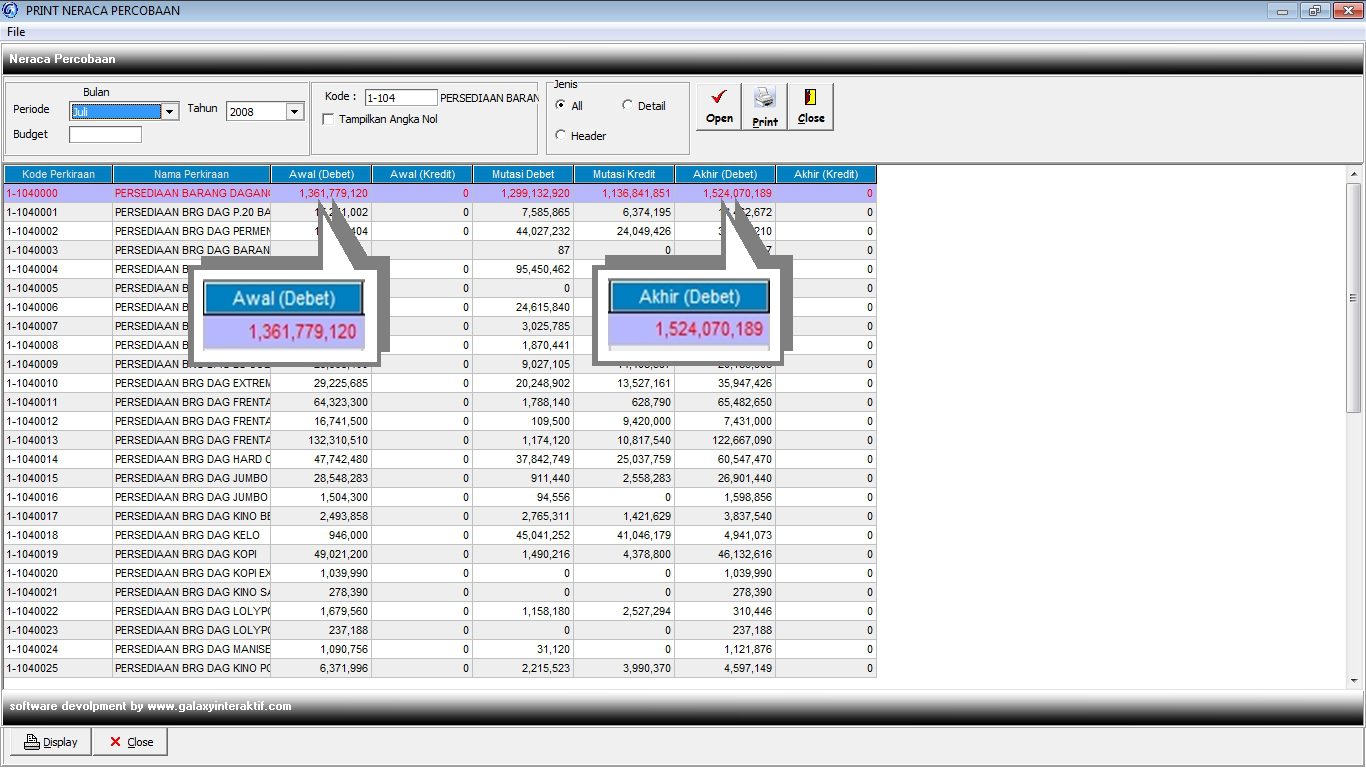Click the Budget input field

(105, 135)
